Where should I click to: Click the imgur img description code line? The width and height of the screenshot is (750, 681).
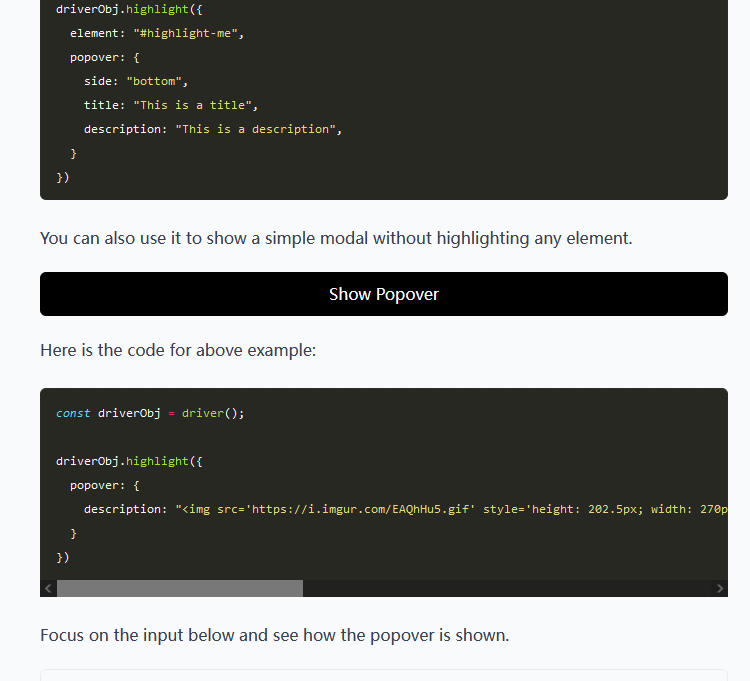tap(406, 509)
